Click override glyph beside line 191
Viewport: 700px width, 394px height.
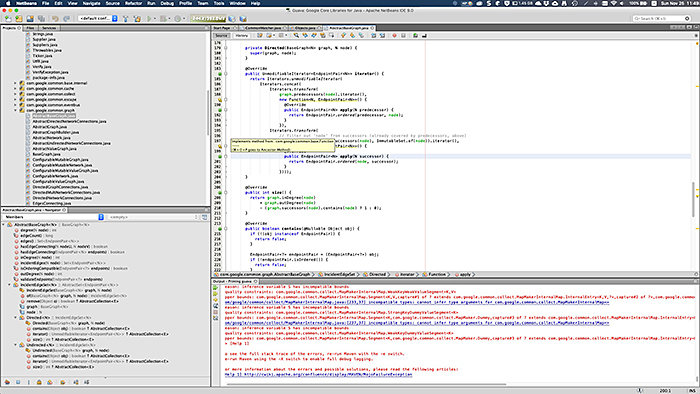(x=220, y=110)
